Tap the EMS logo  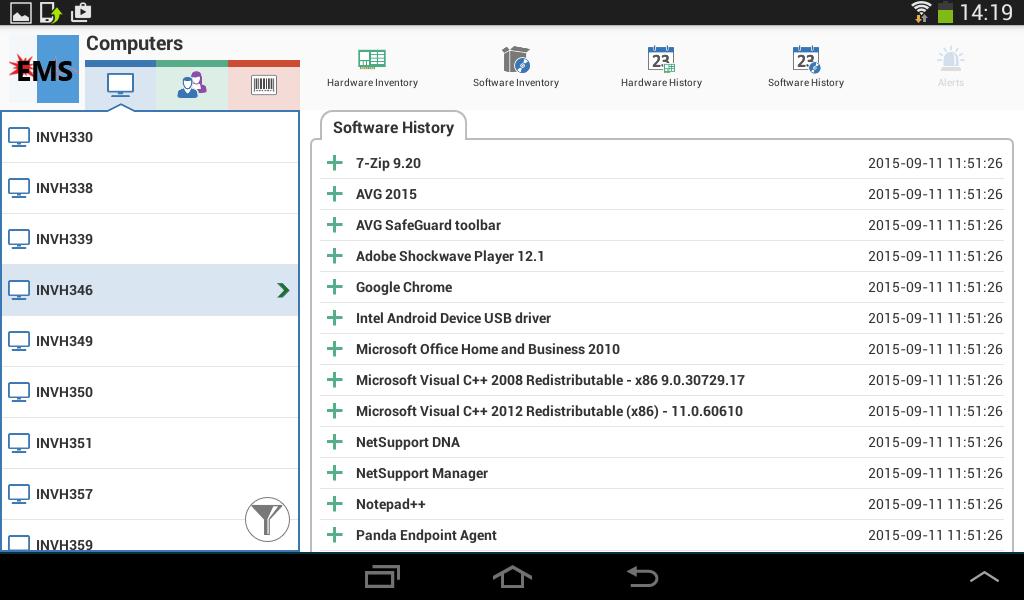coord(43,69)
